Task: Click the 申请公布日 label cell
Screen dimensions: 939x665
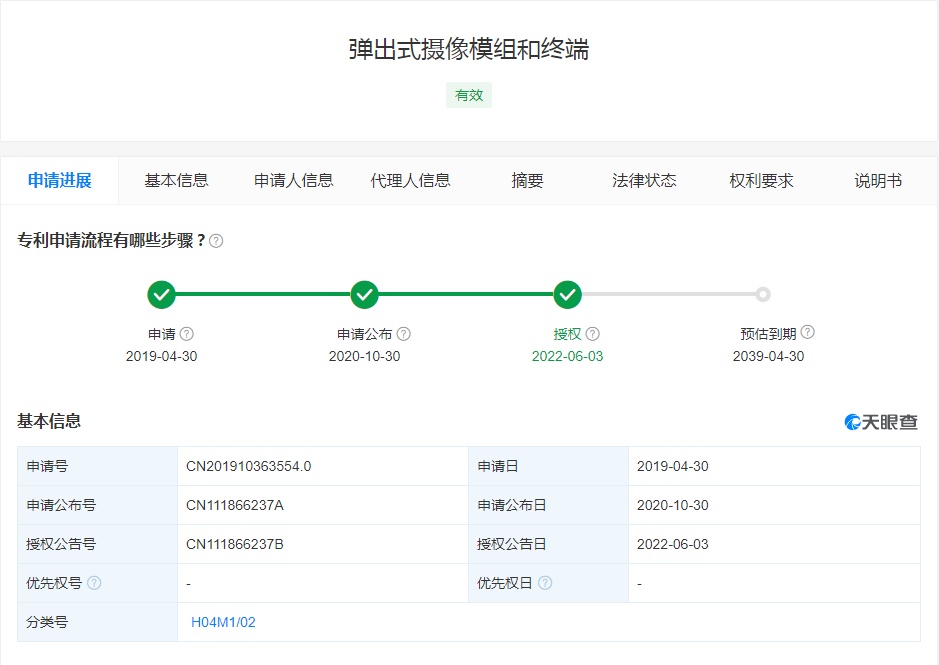Action: tap(549, 505)
